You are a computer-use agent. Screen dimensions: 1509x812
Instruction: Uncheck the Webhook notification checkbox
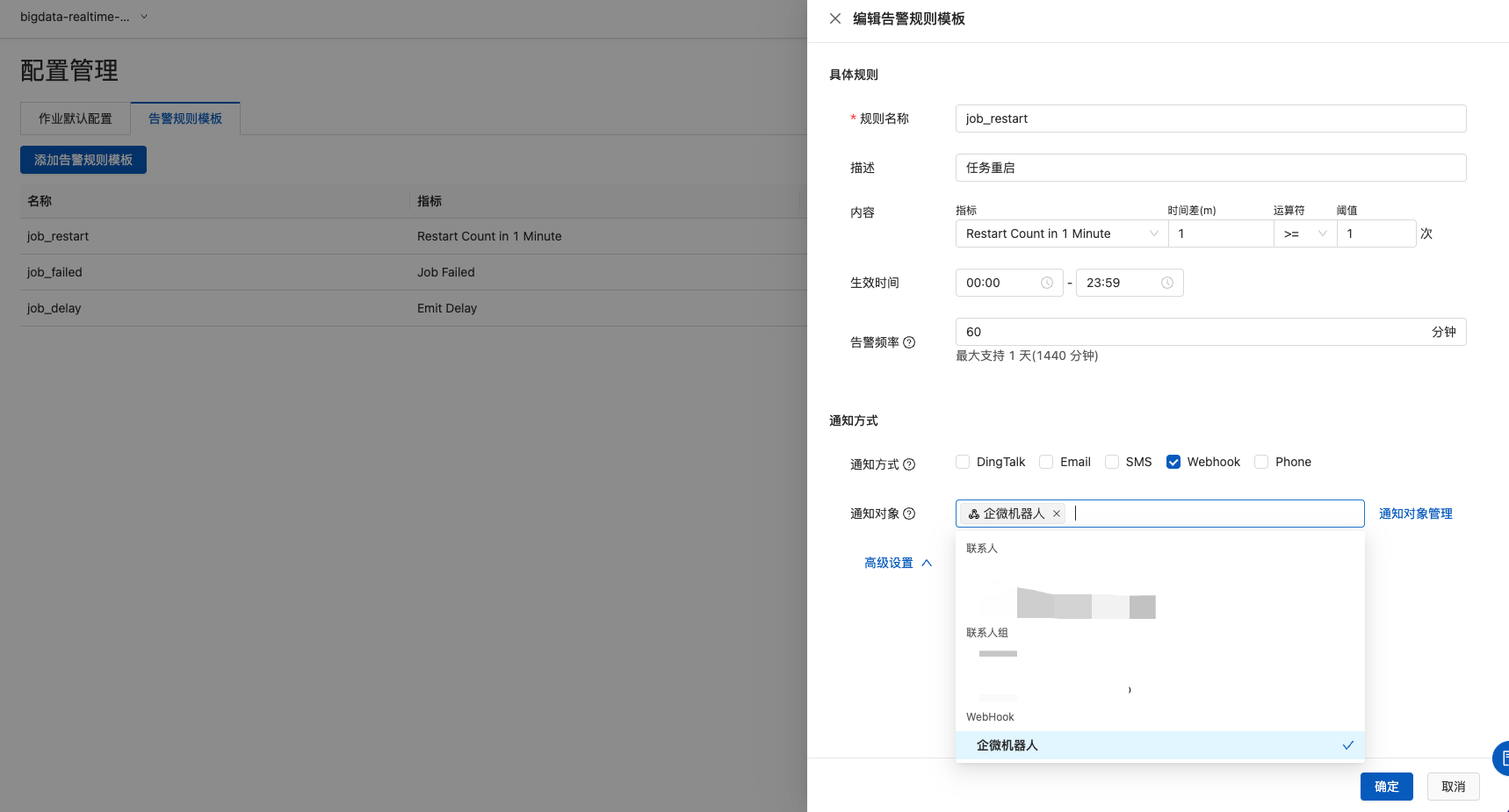coord(1173,462)
